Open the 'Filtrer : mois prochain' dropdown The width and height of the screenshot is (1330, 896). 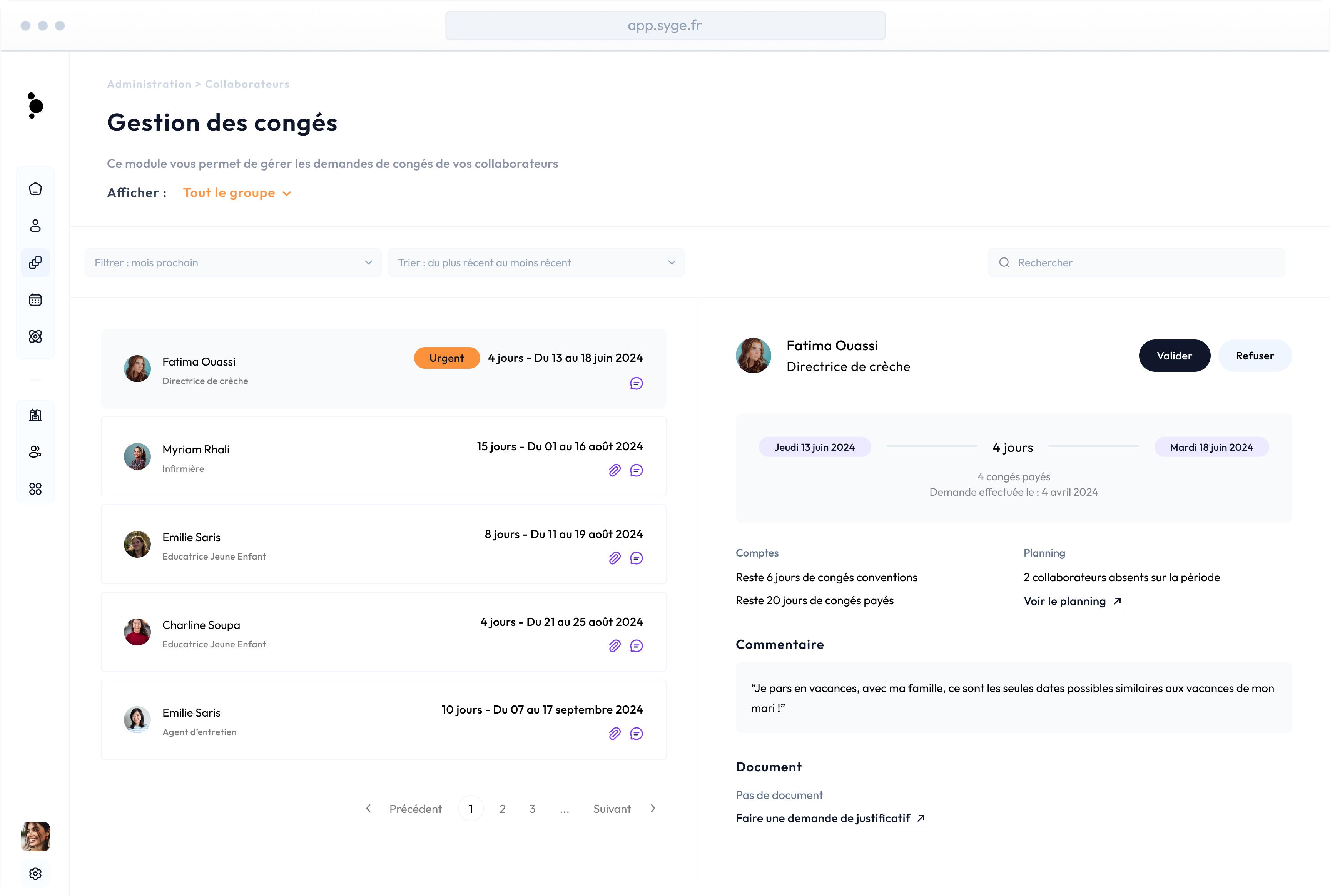point(233,263)
